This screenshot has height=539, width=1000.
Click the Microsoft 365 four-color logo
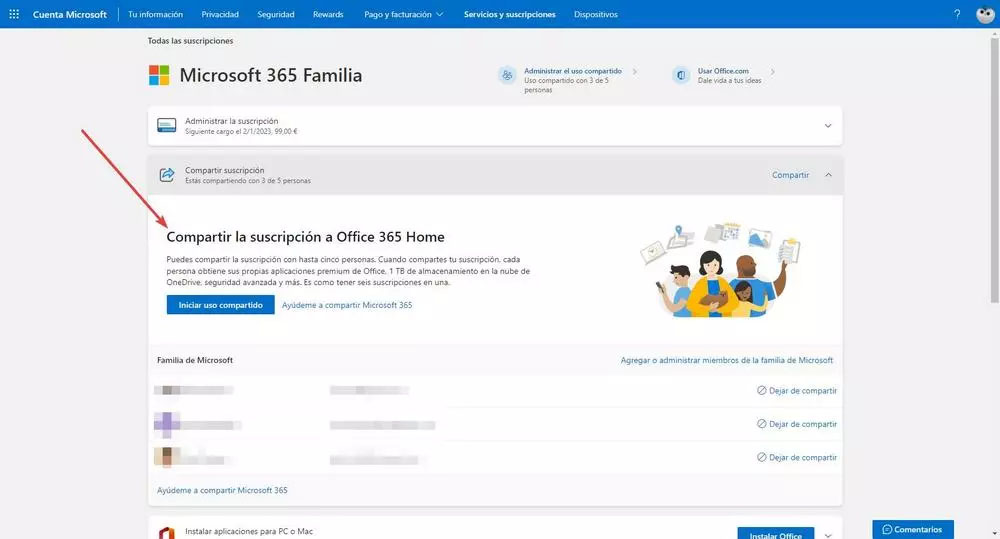click(x=159, y=75)
